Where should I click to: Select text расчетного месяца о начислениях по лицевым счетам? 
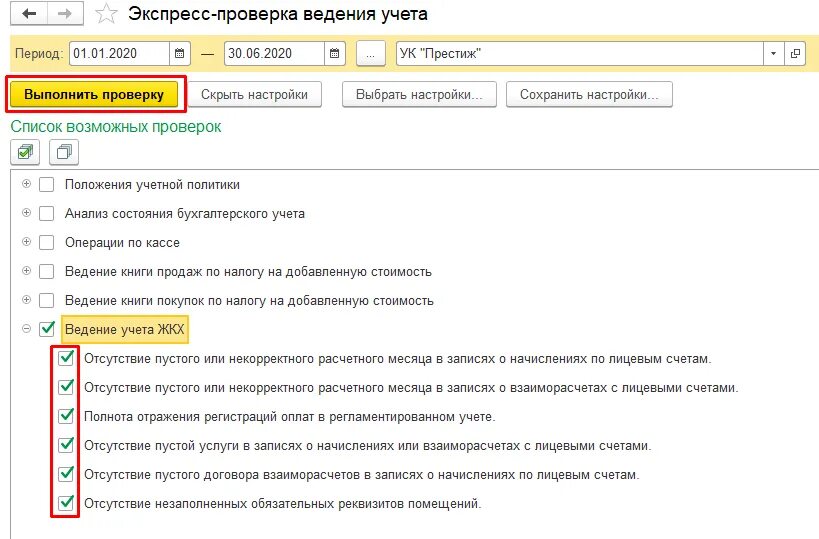tap(397, 359)
